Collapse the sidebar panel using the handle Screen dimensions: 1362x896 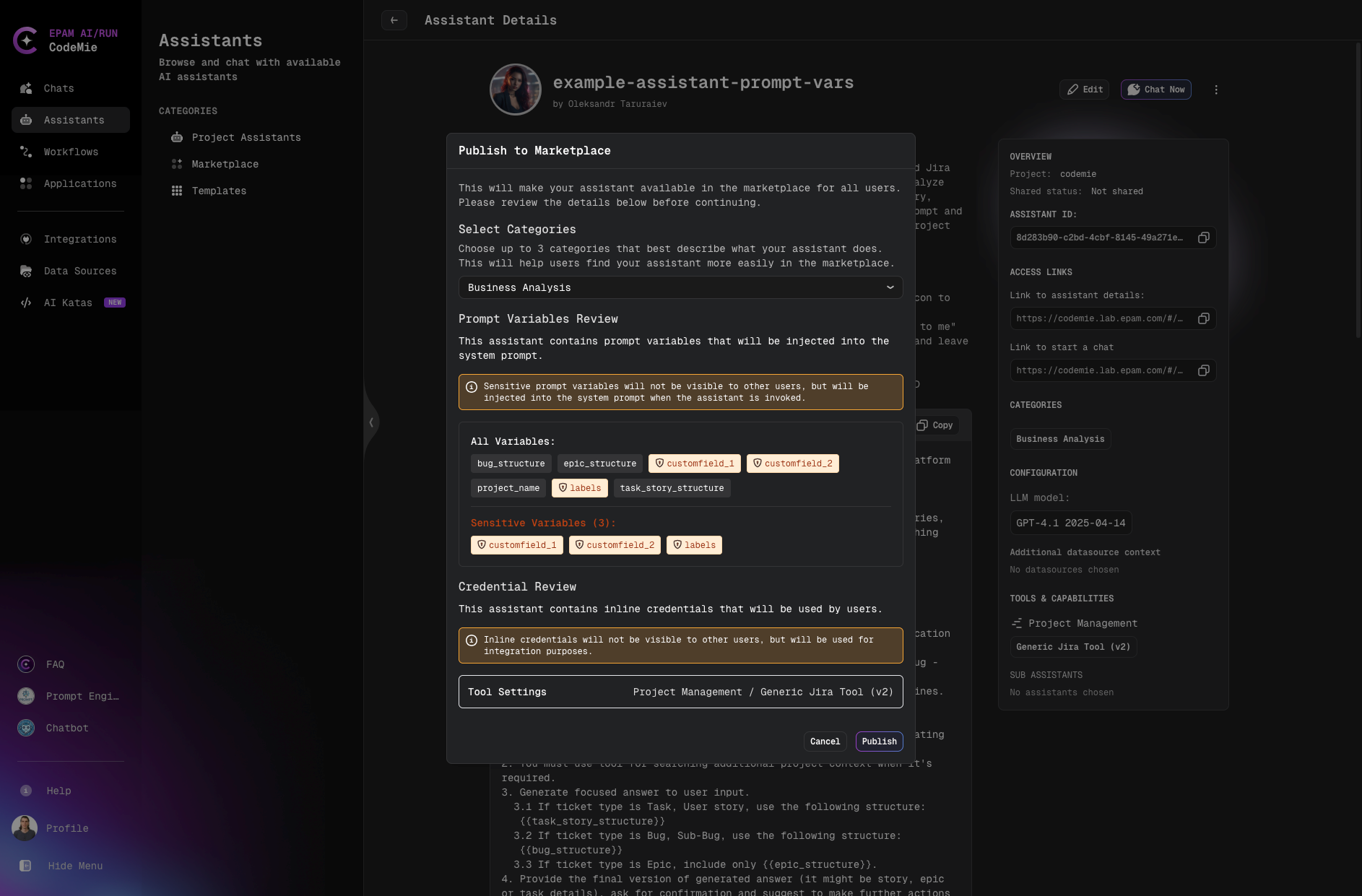(x=370, y=422)
